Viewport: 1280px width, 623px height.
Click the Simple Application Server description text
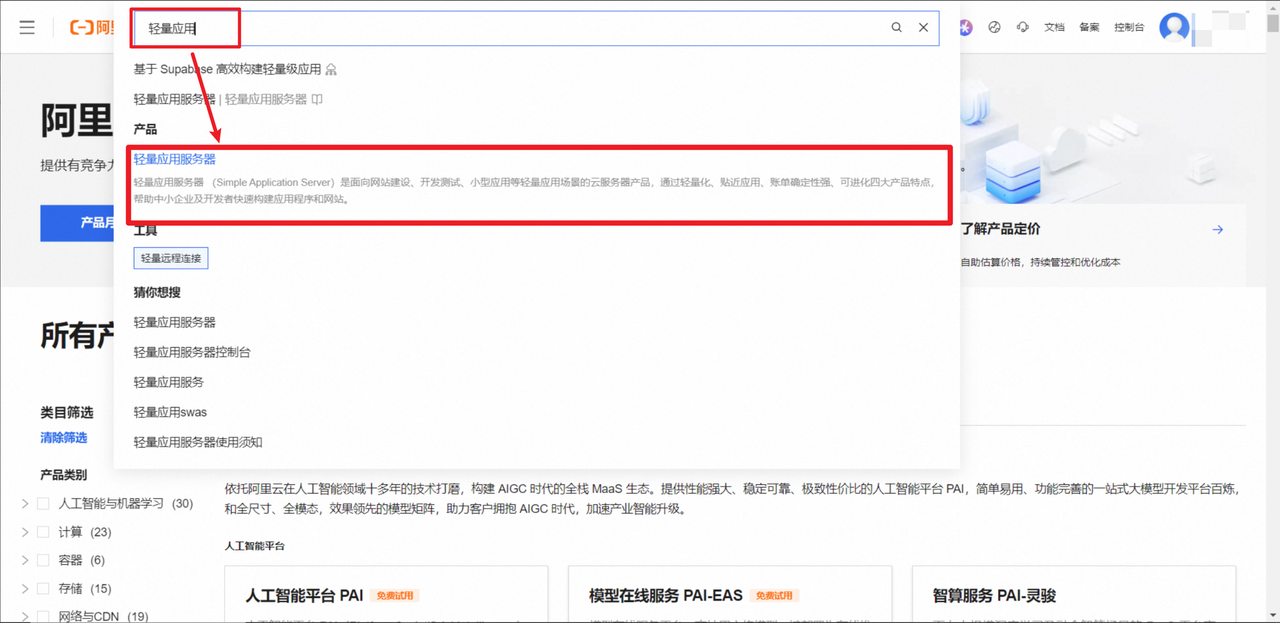coord(534,191)
